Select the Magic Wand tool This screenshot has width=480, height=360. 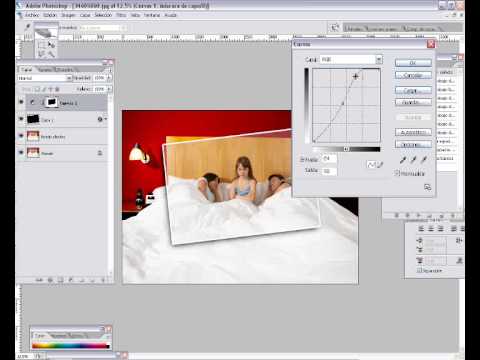(x=51, y=54)
